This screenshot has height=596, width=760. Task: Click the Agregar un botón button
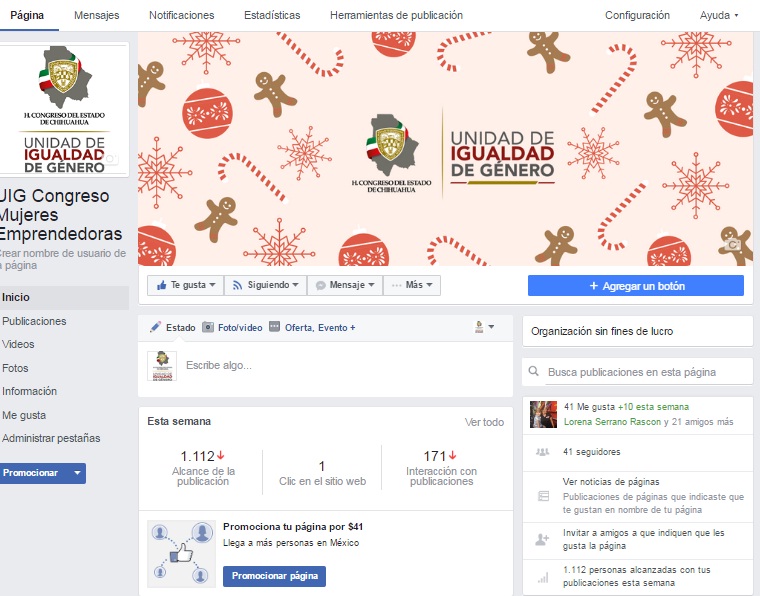pyautogui.click(x=636, y=286)
